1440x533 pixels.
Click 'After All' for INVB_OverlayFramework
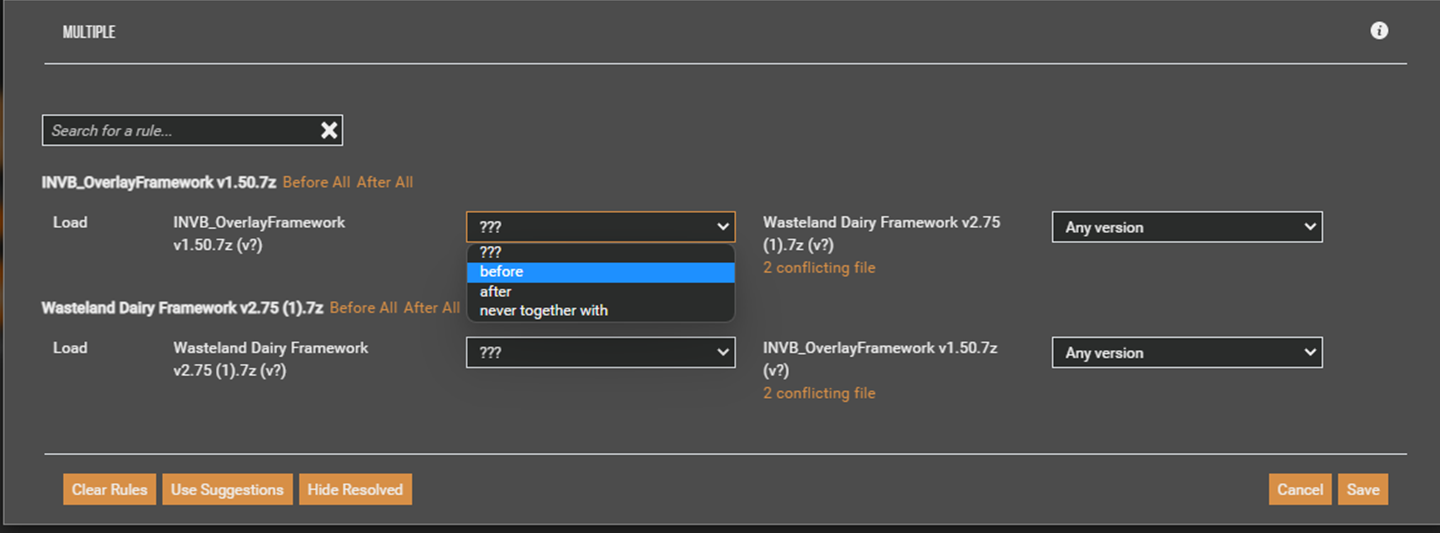point(385,182)
